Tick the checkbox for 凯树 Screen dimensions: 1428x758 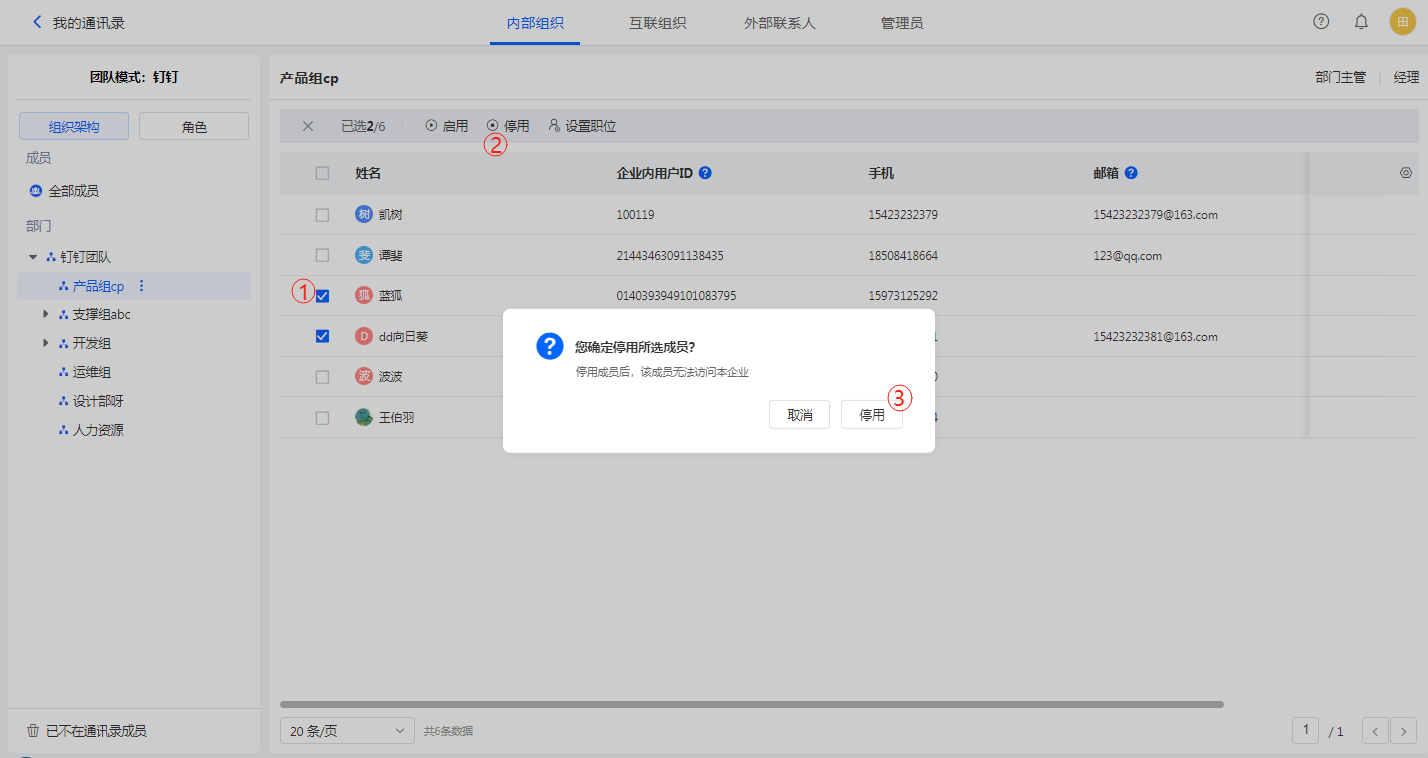tap(322, 215)
